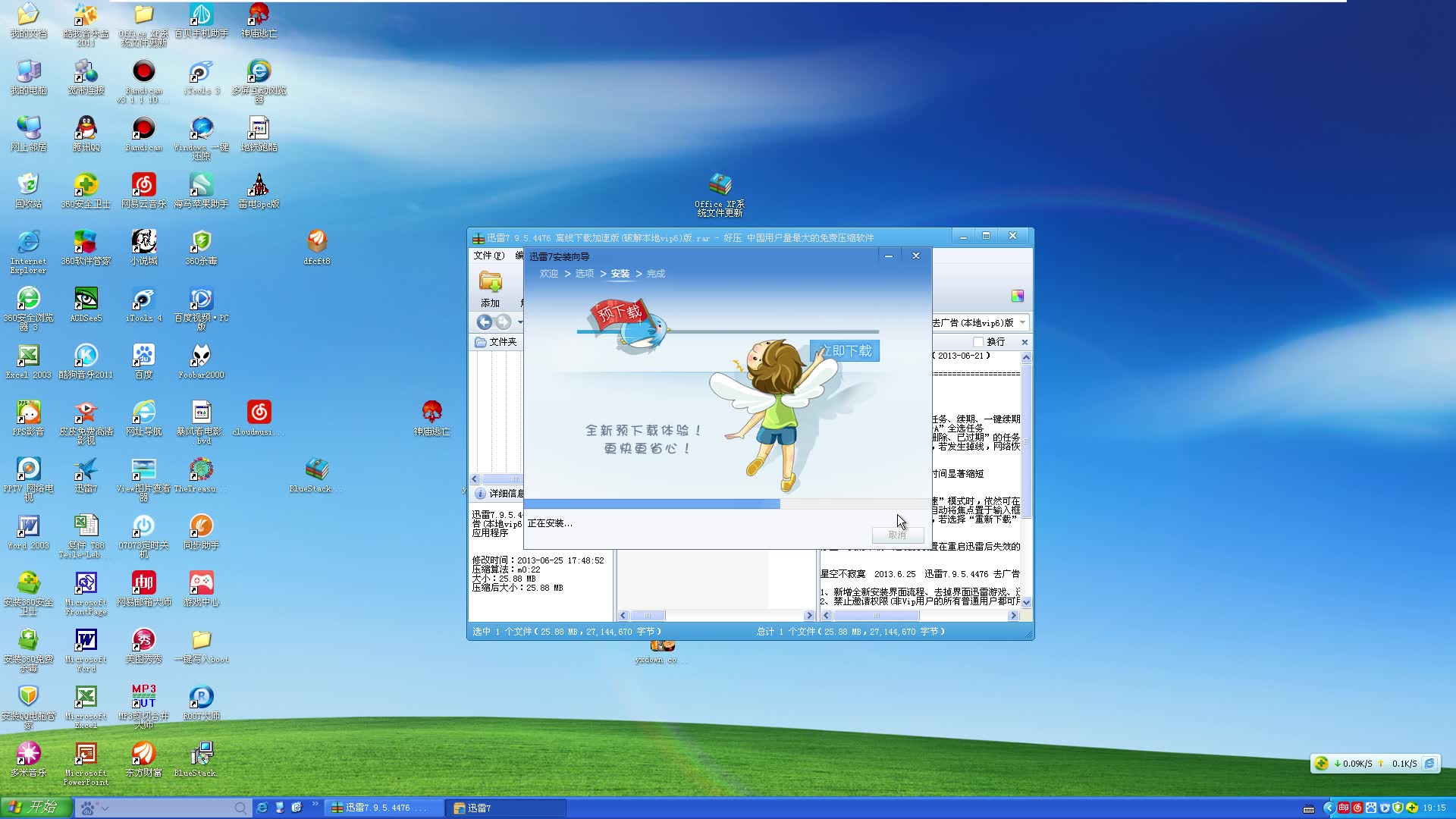Click the file list horizontal scrollbar thumb
This screenshot has width=1456, height=819.
648,616
